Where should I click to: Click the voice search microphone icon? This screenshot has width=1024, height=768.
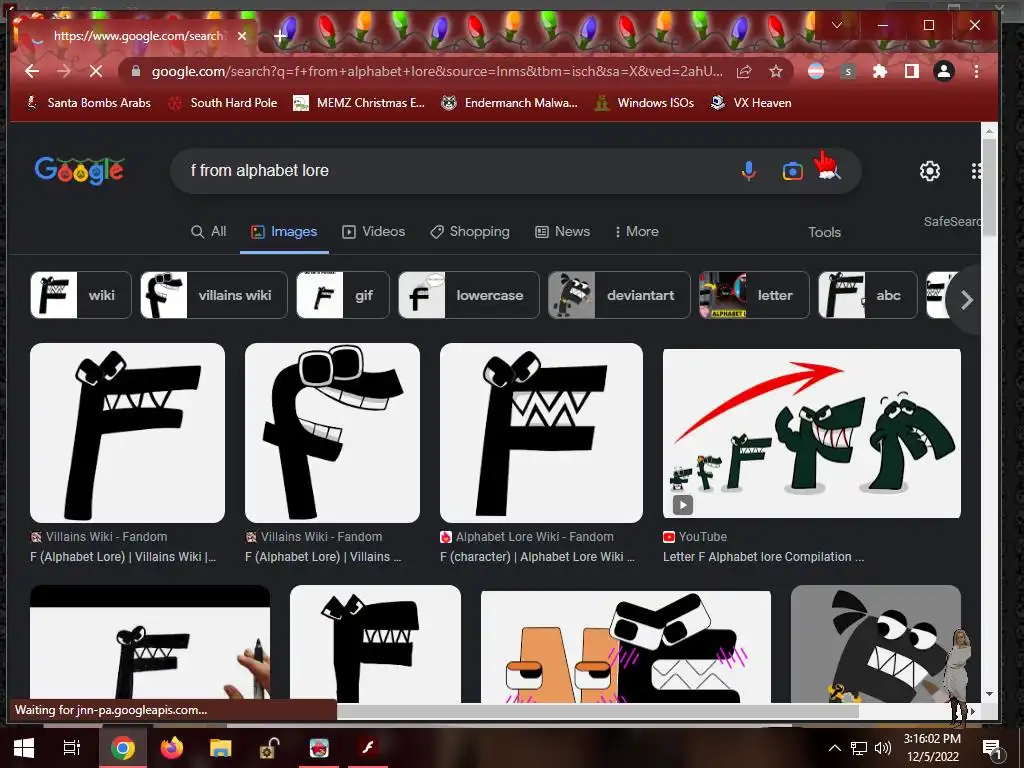coord(749,170)
